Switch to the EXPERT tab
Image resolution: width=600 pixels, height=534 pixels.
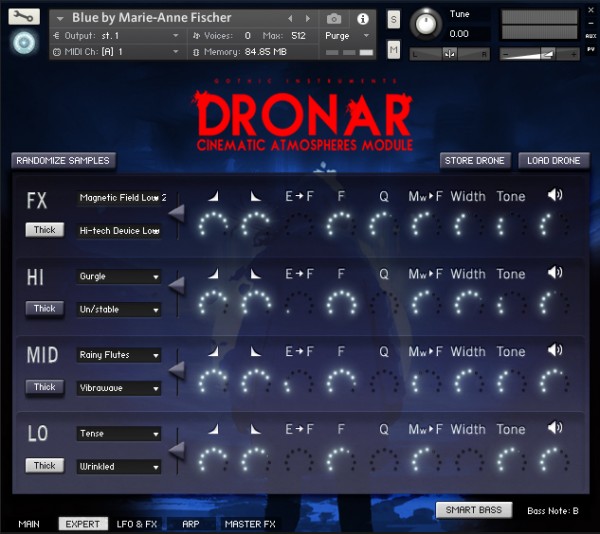[83, 524]
